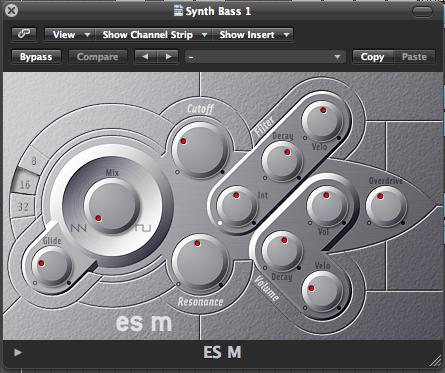Click the Compare button
The height and width of the screenshot is (373, 445).
[98, 57]
